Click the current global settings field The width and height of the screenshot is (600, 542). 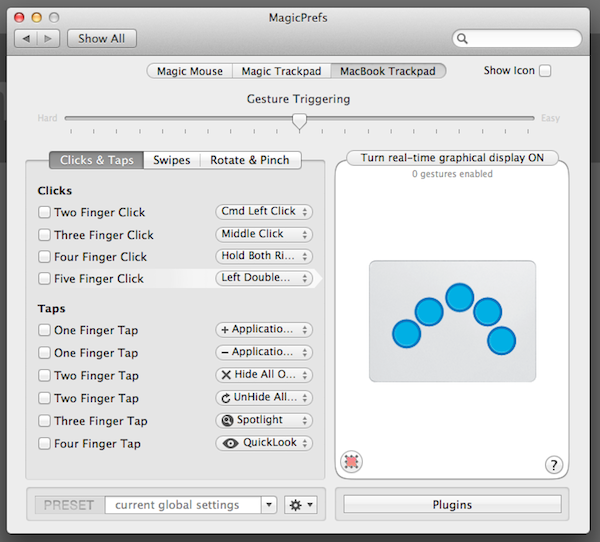[183, 505]
